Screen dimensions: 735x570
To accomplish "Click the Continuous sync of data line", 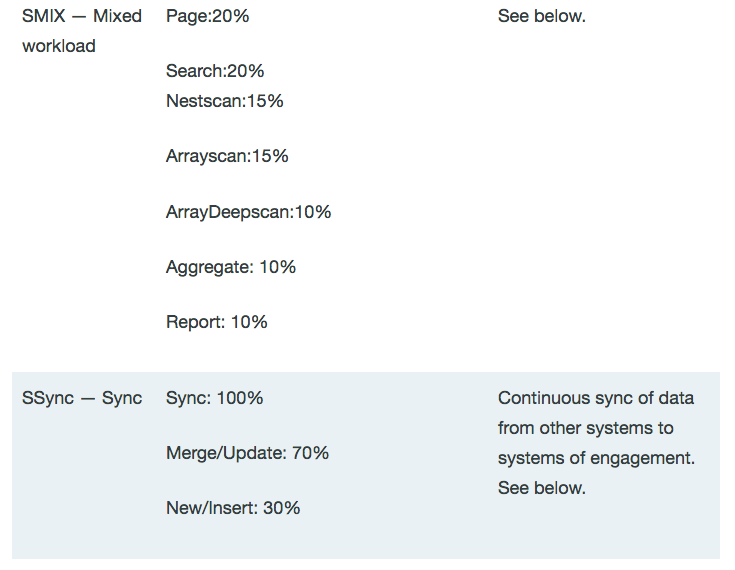I will [x=595, y=398].
